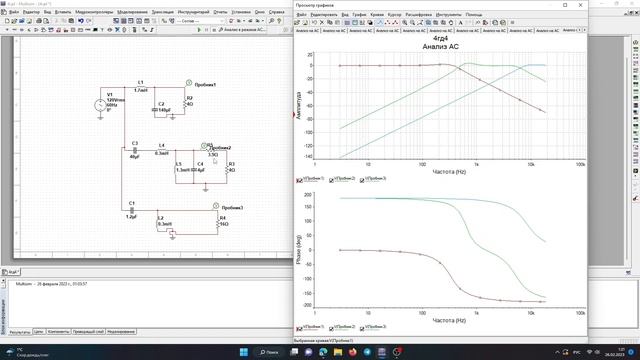The width and height of the screenshot is (640, 360).
Task: Toggle V(Пробник3) checkbox under amplitude plot
Action: click(x=362, y=180)
